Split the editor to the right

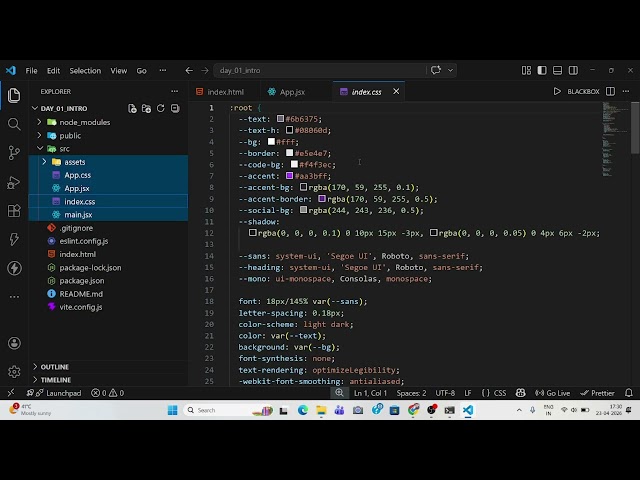click(x=611, y=91)
